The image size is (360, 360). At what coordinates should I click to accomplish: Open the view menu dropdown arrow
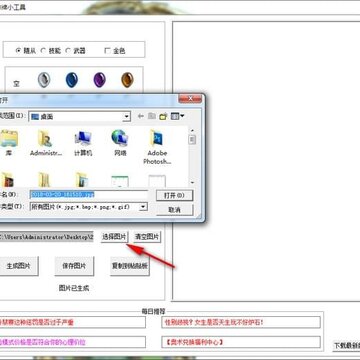click(182, 116)
